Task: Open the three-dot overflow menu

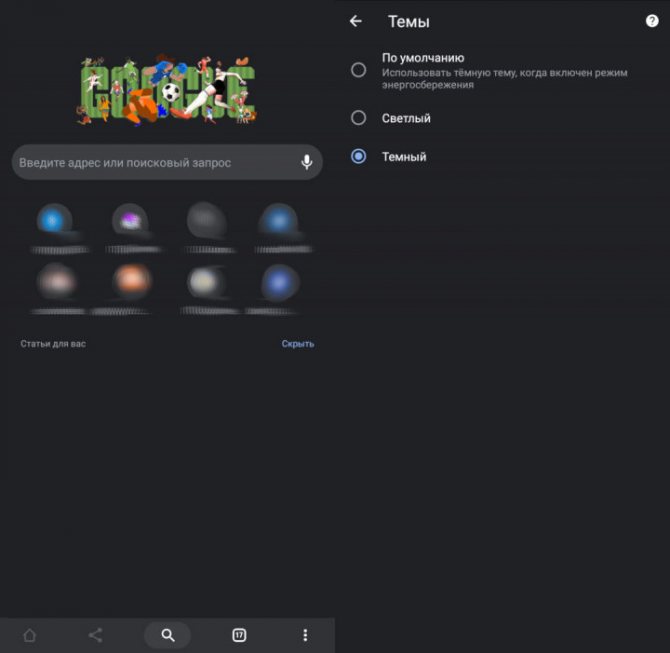Action: pyautogui.click(x=305, y=635)
